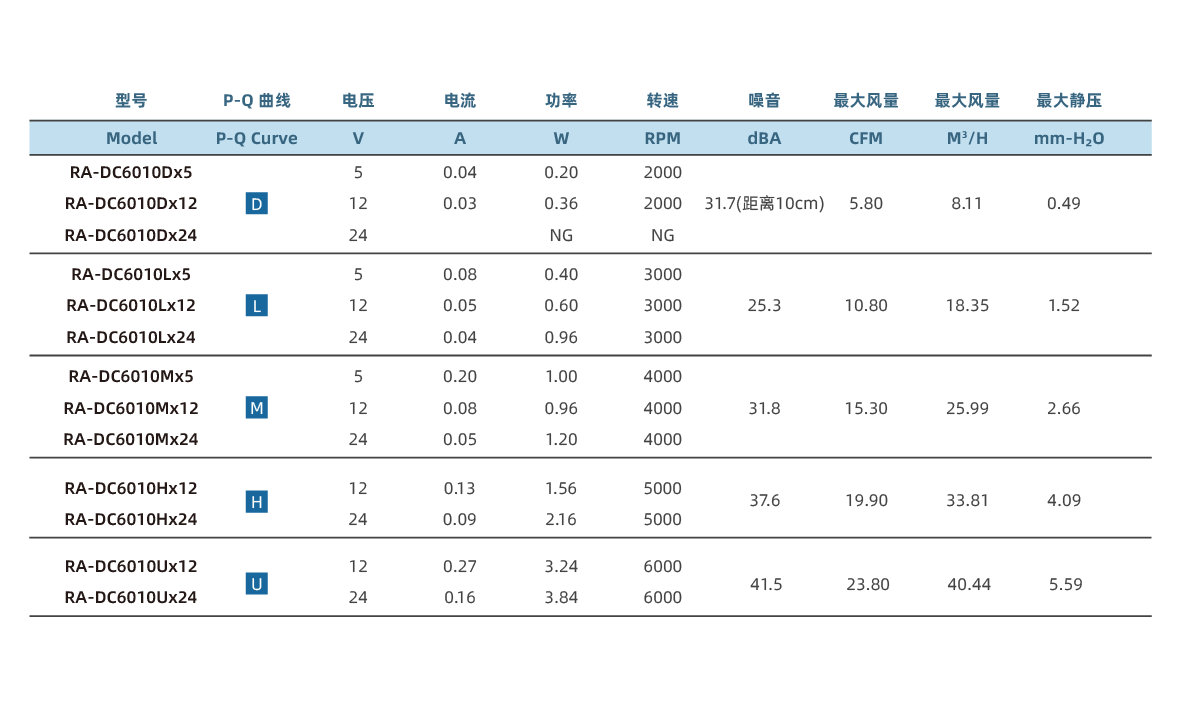Screen dimensions: 1182x709
Task: Click CFM value 5.80
Action: (865, 203)
